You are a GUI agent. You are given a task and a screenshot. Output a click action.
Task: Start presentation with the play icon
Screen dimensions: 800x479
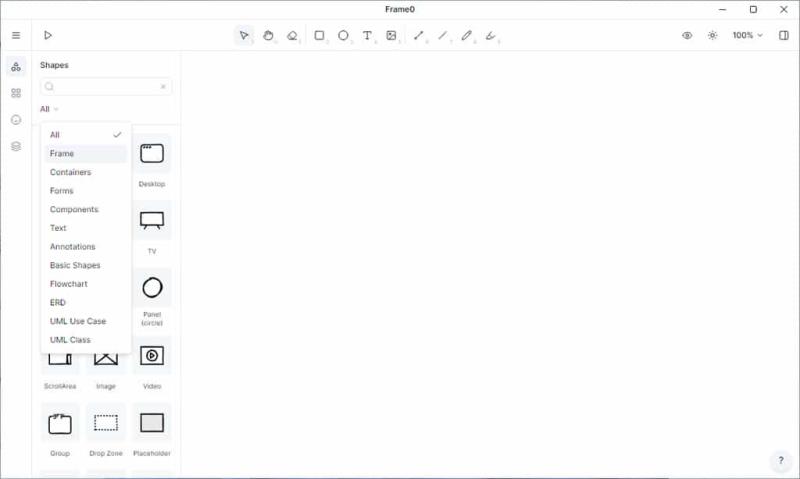(x=47, y=35)
